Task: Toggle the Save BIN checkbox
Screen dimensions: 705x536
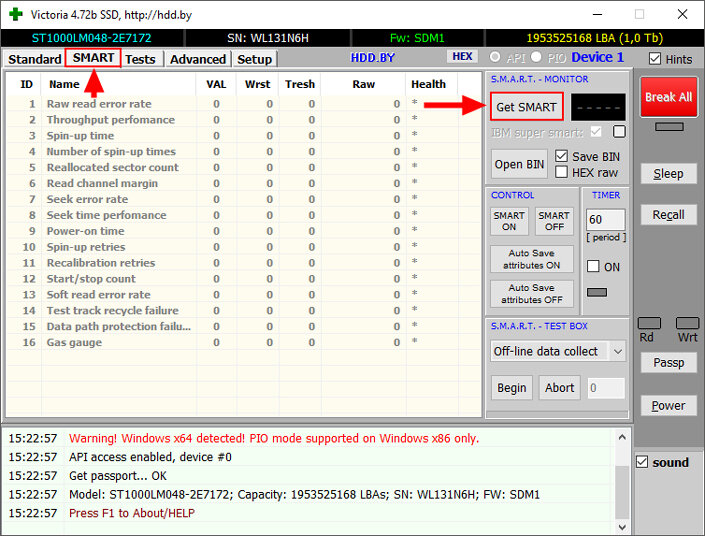Action: point(561,156)
